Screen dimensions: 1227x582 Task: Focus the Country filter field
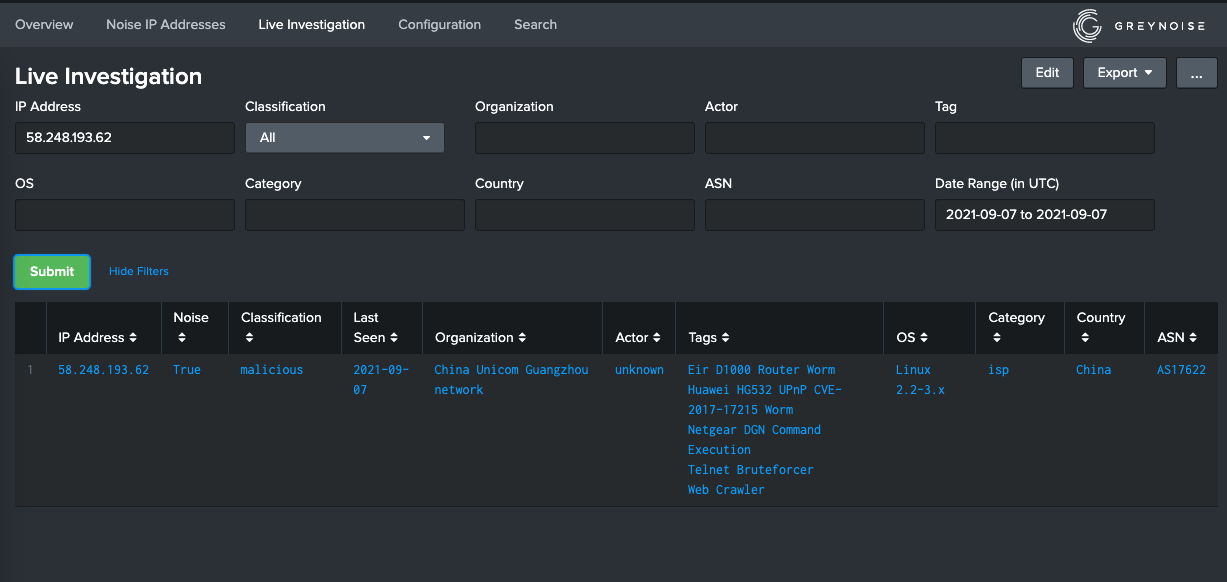(x=585, y=215)
